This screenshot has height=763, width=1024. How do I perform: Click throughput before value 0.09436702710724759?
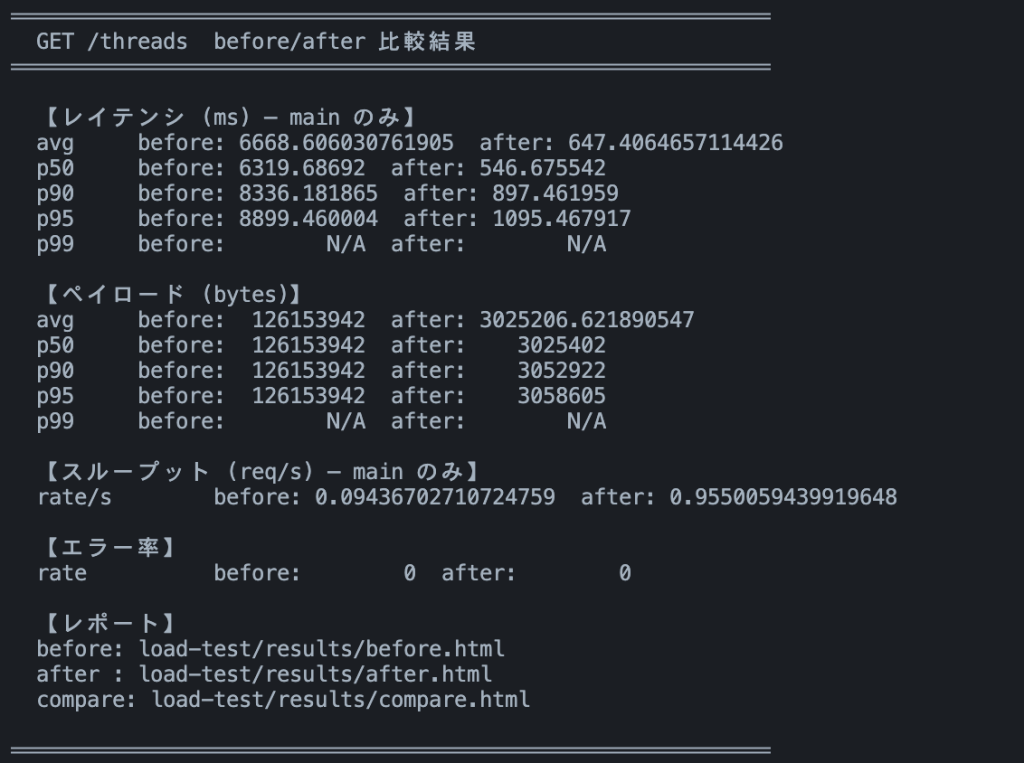click(x=435, y=497)
